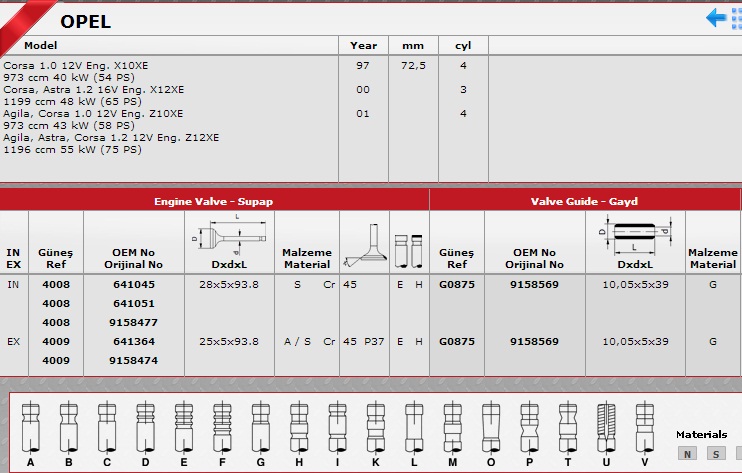Select valve stem tip type V
The height and width of the screenshot is (473, 742).
click(643, 426)
